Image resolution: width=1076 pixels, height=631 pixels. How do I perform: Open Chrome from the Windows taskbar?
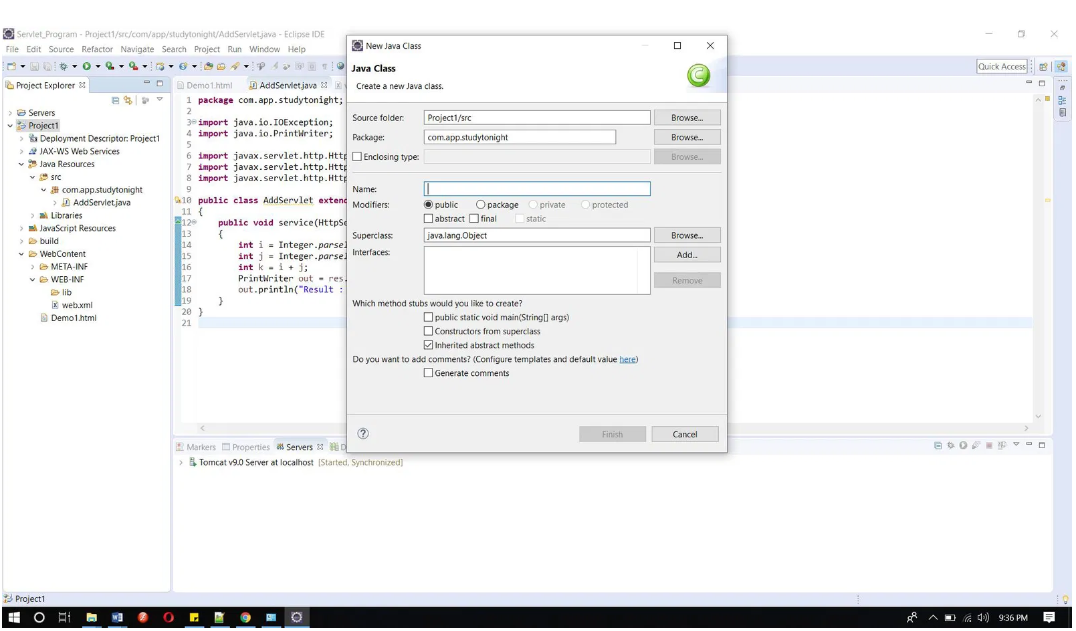click(245, 619)
